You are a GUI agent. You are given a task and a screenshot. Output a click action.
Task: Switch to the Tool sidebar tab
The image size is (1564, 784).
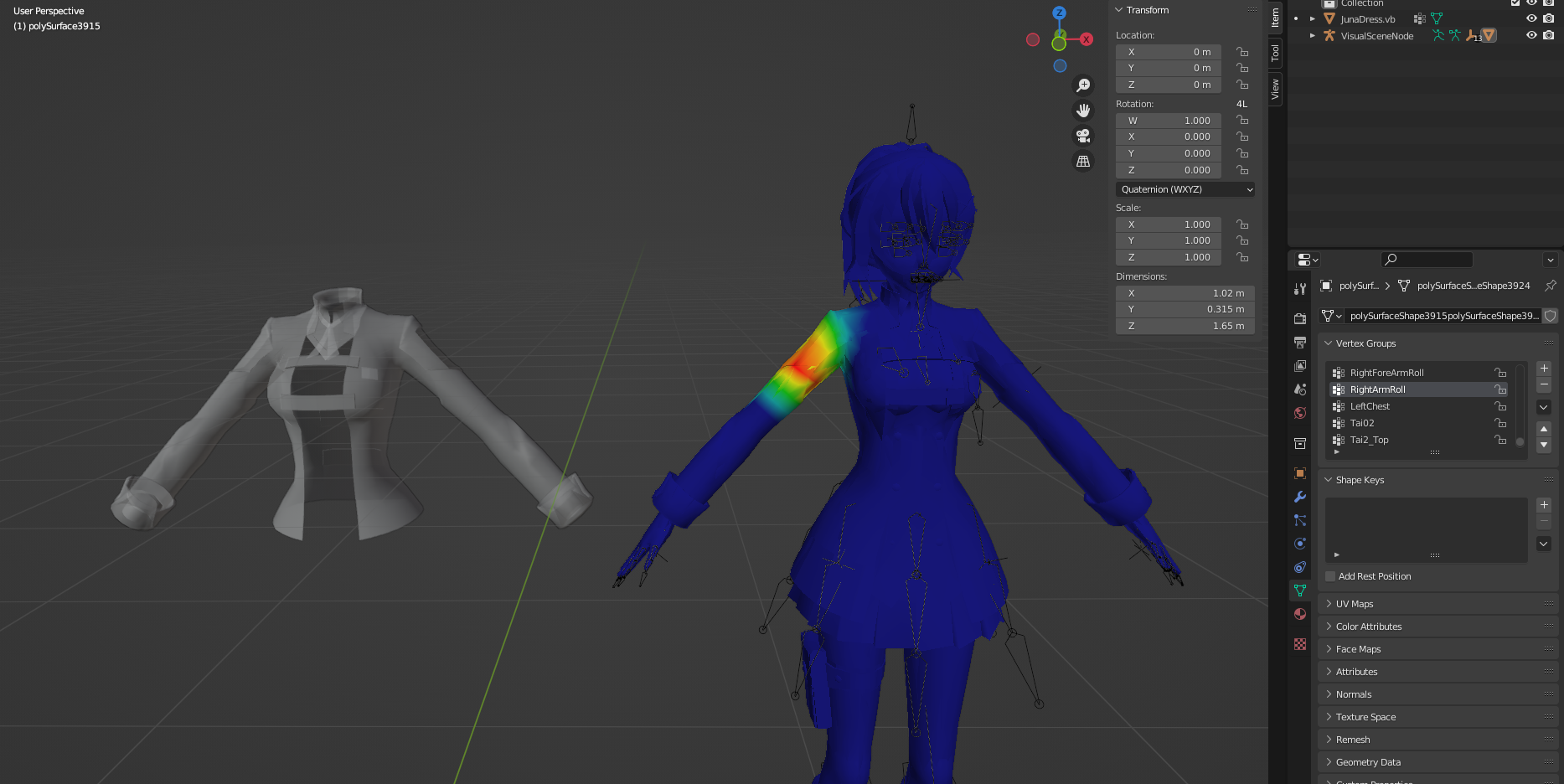coord(1275,53)
